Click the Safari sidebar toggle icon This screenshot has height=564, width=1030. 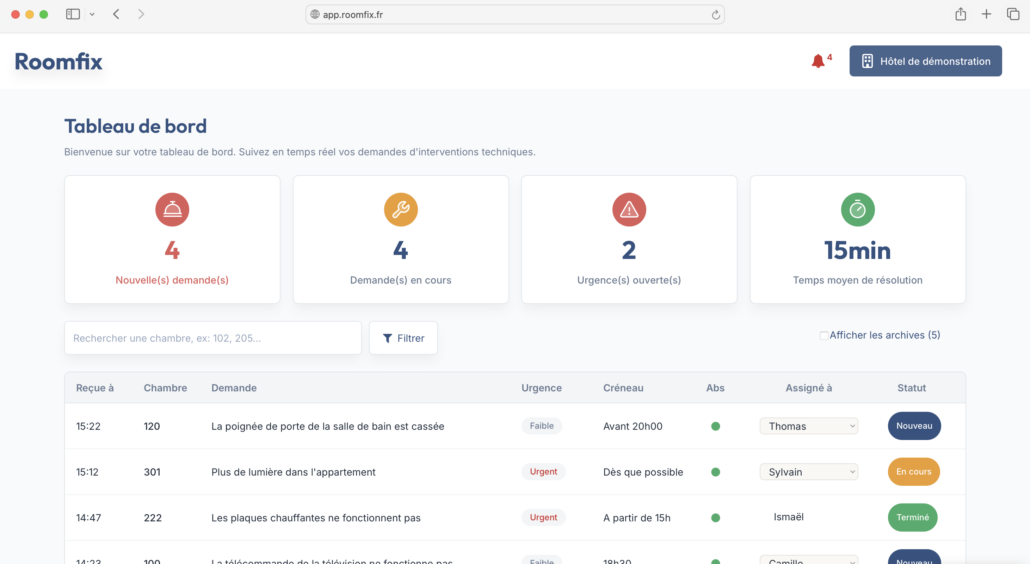73,14
